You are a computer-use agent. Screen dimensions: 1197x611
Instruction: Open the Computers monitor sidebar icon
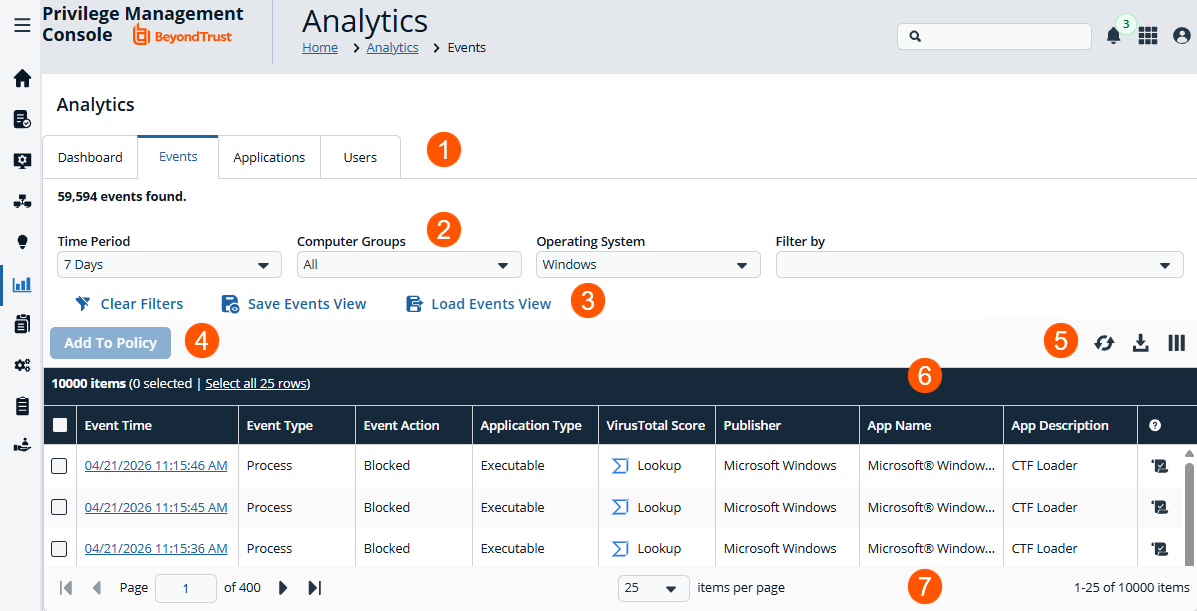click(22, 160)
